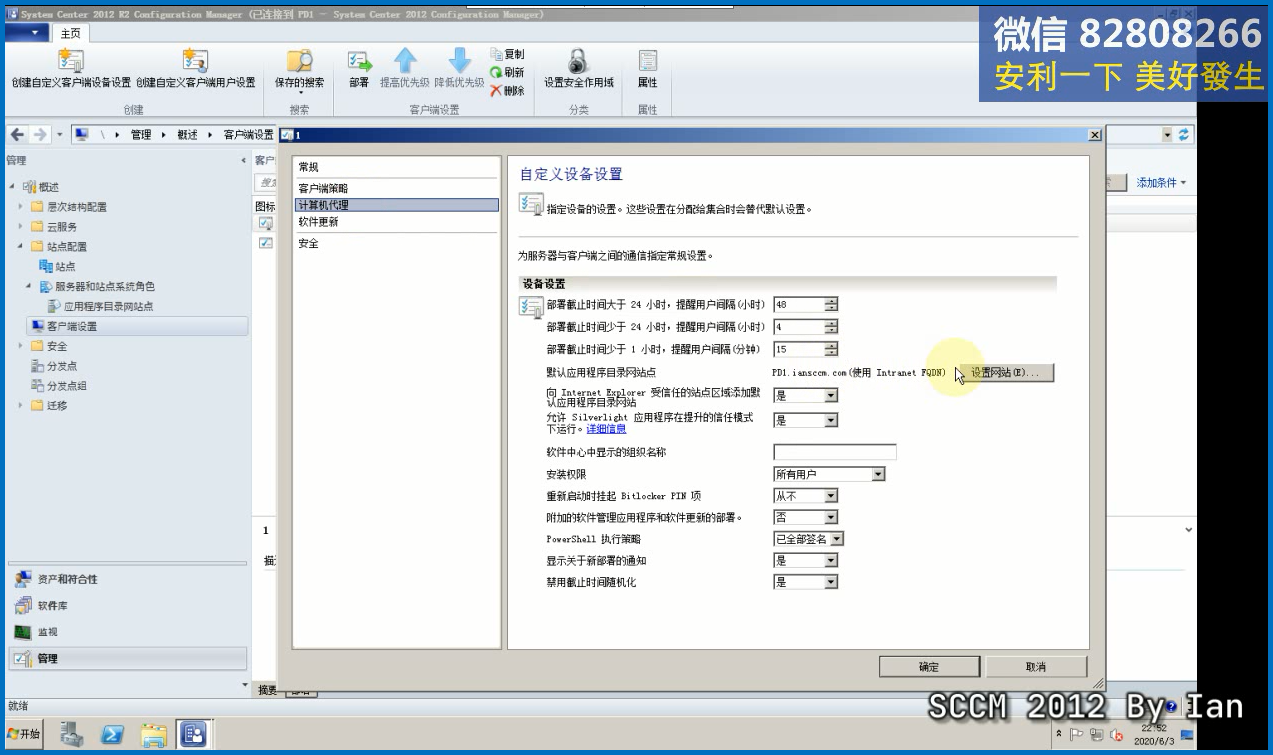Open the blue application menu button
Image resolution: width=1273 pixels, height=755 pixels.
pyautogui.click(x=26, y=33)
